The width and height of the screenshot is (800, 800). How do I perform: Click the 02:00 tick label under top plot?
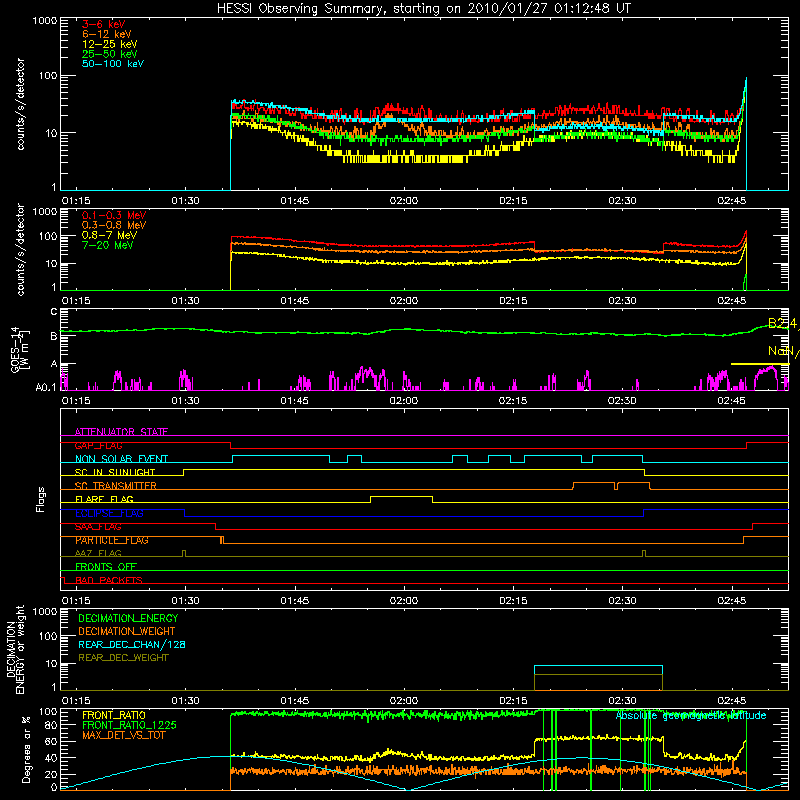(x=404, y=201)
